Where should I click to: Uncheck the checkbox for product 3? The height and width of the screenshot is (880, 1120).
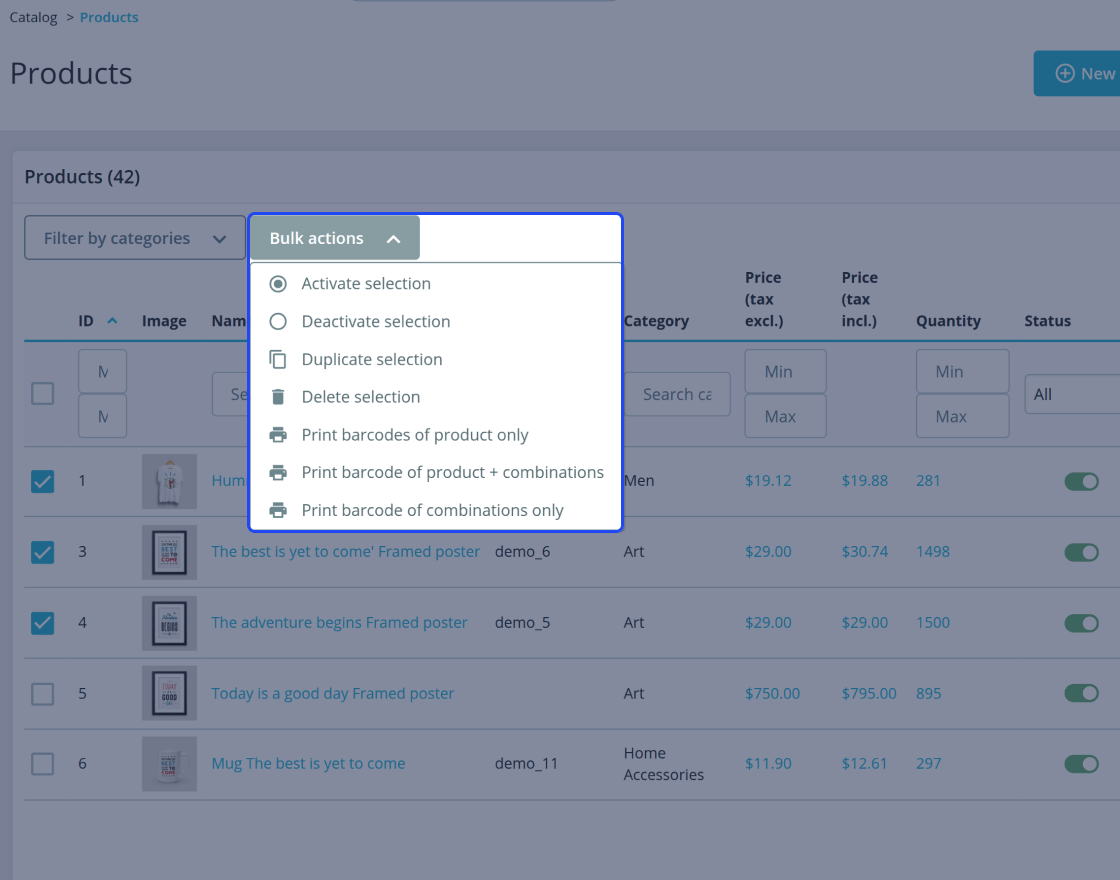(x=43, y=552)
